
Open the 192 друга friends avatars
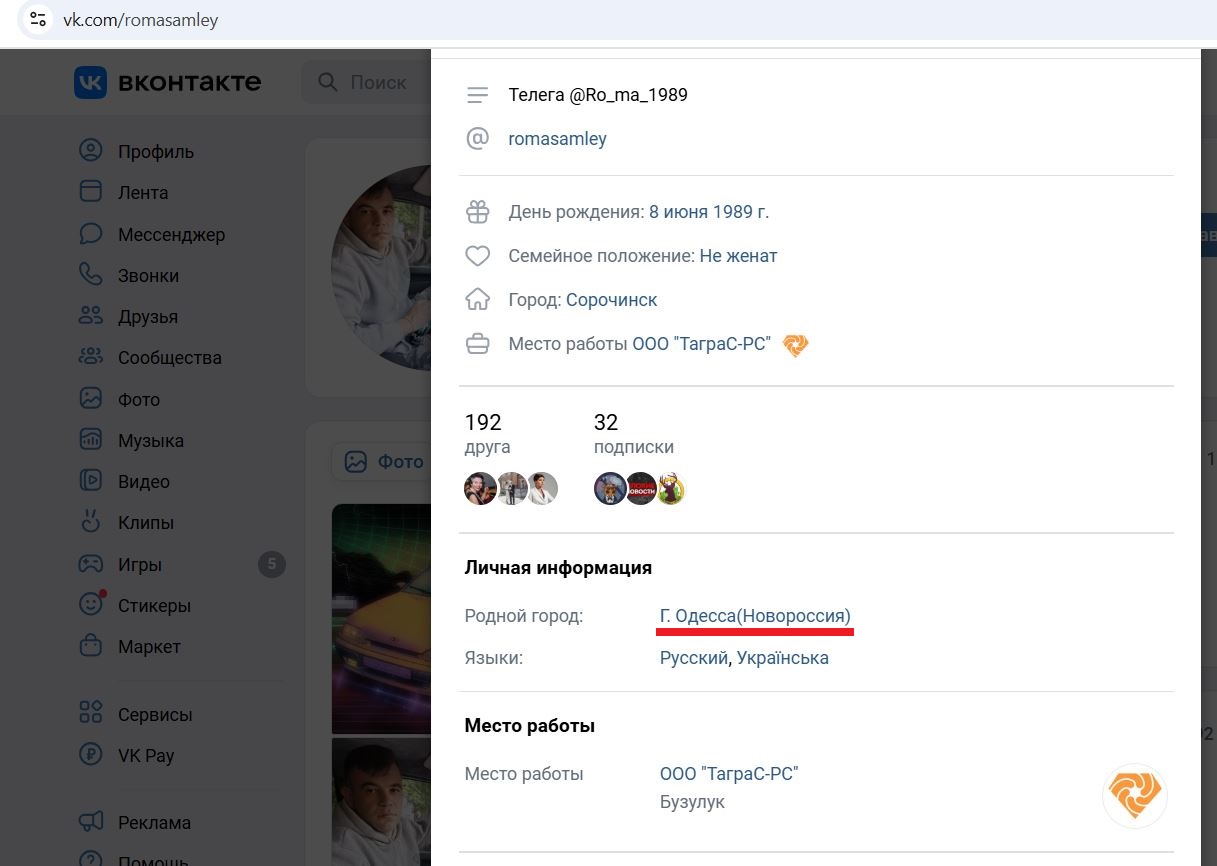pos(511,488)
